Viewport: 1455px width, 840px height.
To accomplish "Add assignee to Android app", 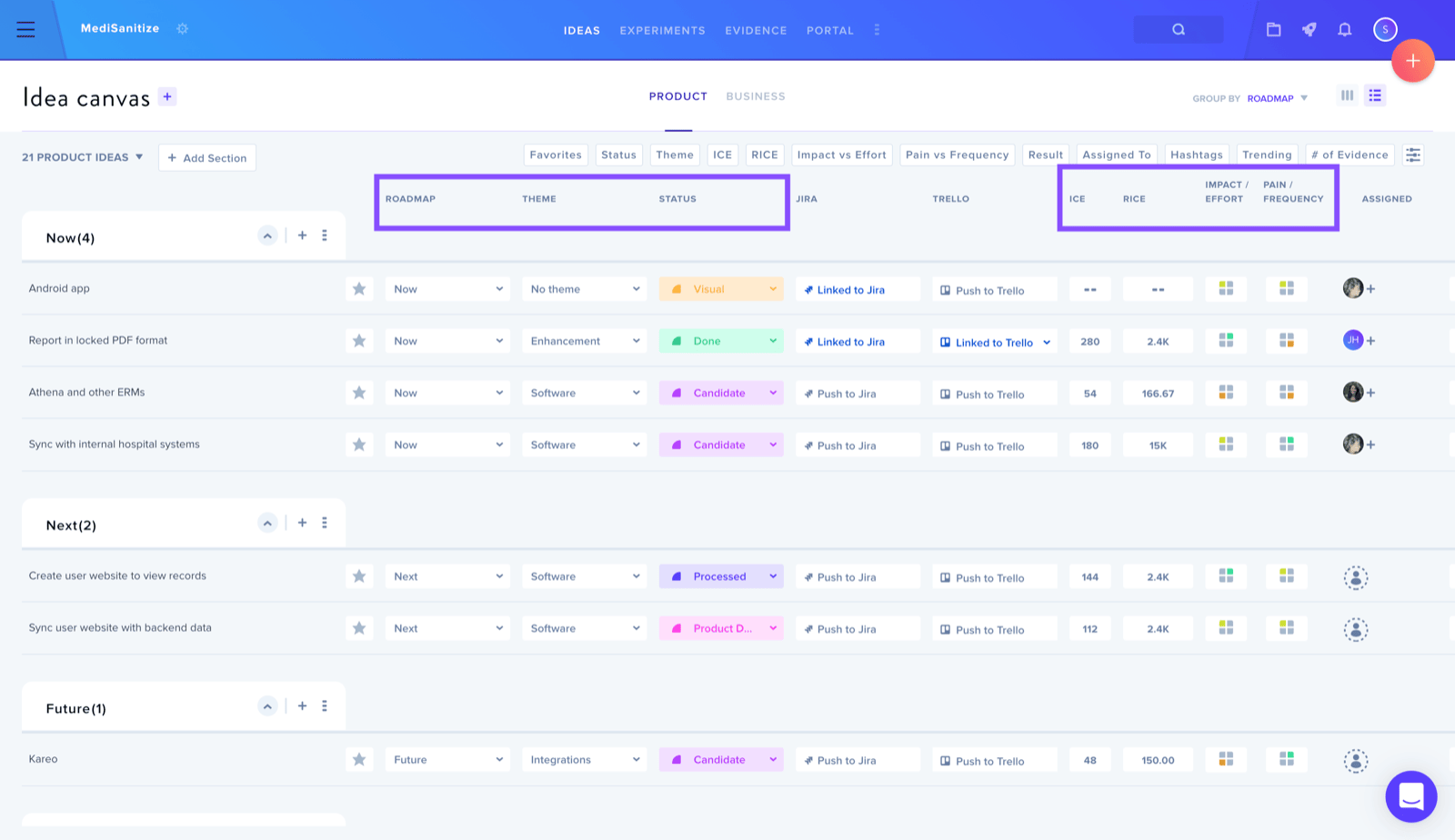I will click(1370, 289).
